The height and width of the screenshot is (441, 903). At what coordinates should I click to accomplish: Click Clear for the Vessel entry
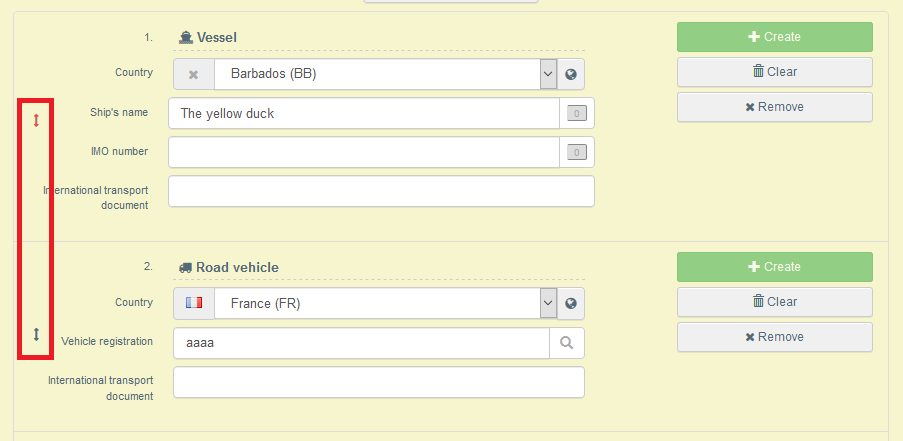[775, 72]
